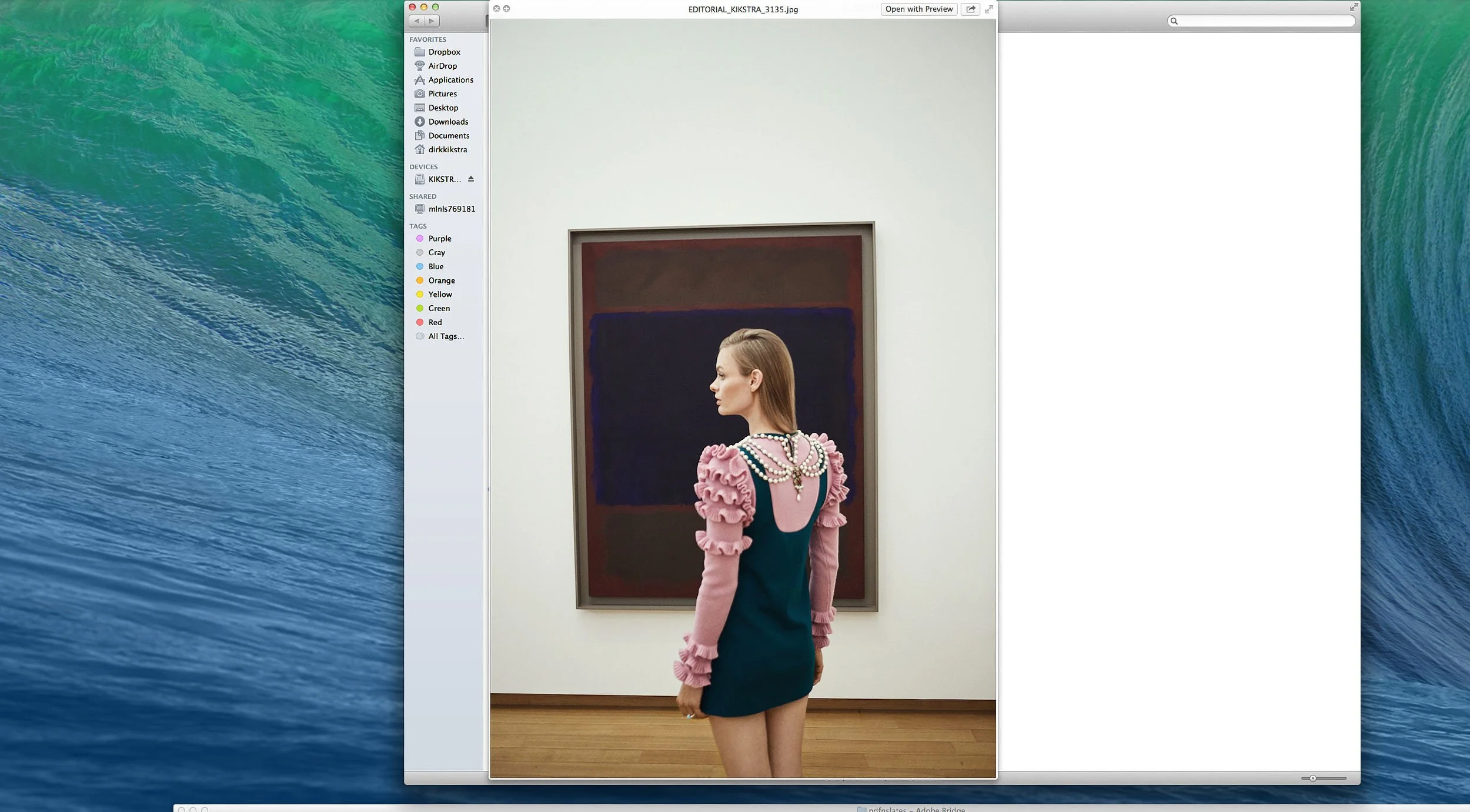
Task: Click the Share icon in the Quick Look toolbar
Action: tap(970, 9)
